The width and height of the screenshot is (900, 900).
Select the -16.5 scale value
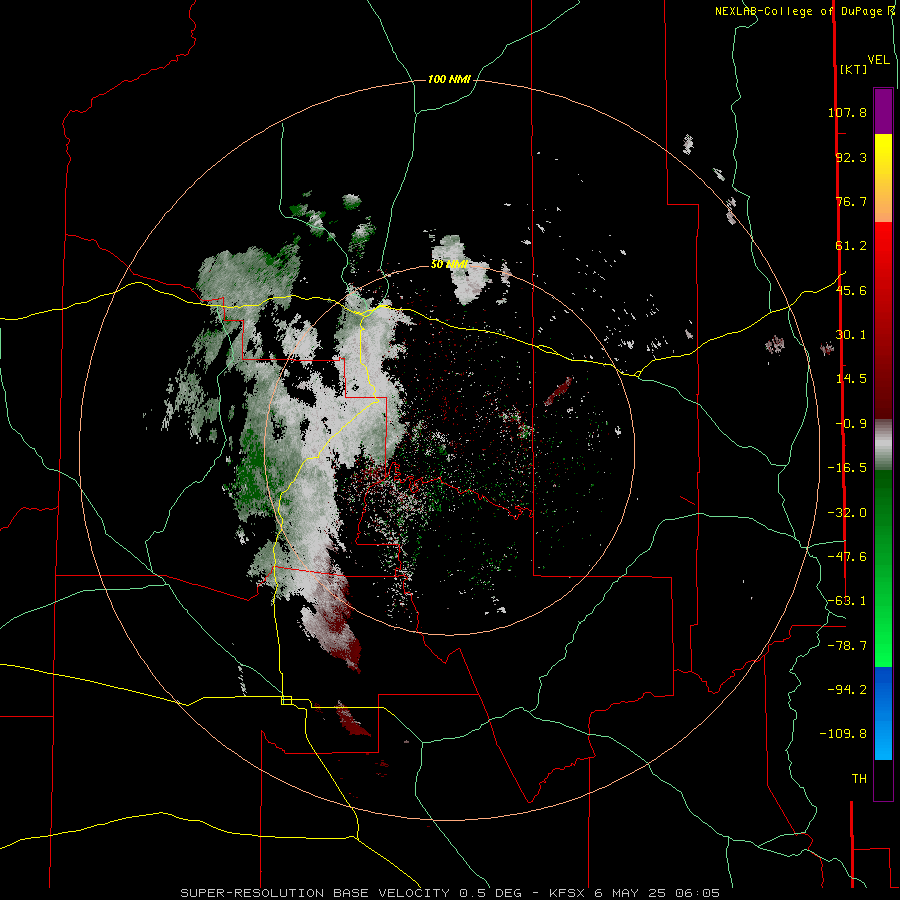tap(847, 468)
